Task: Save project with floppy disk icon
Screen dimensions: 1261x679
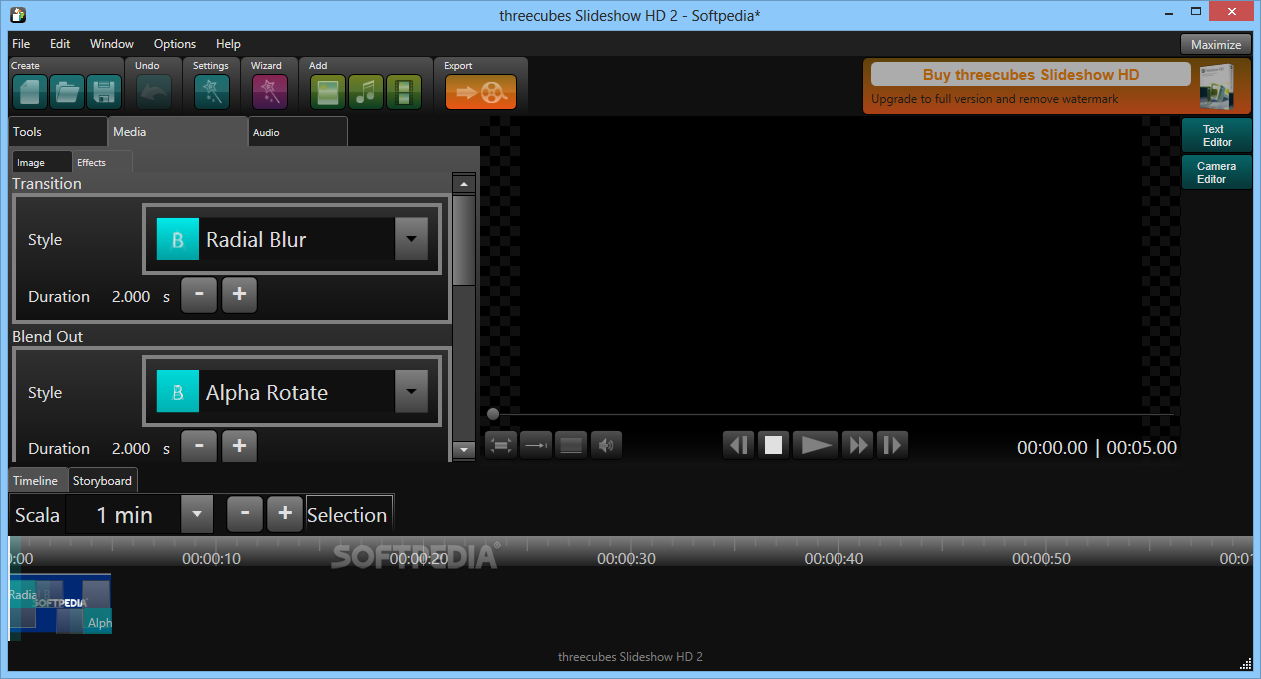Action: click(x=104, y=92)
